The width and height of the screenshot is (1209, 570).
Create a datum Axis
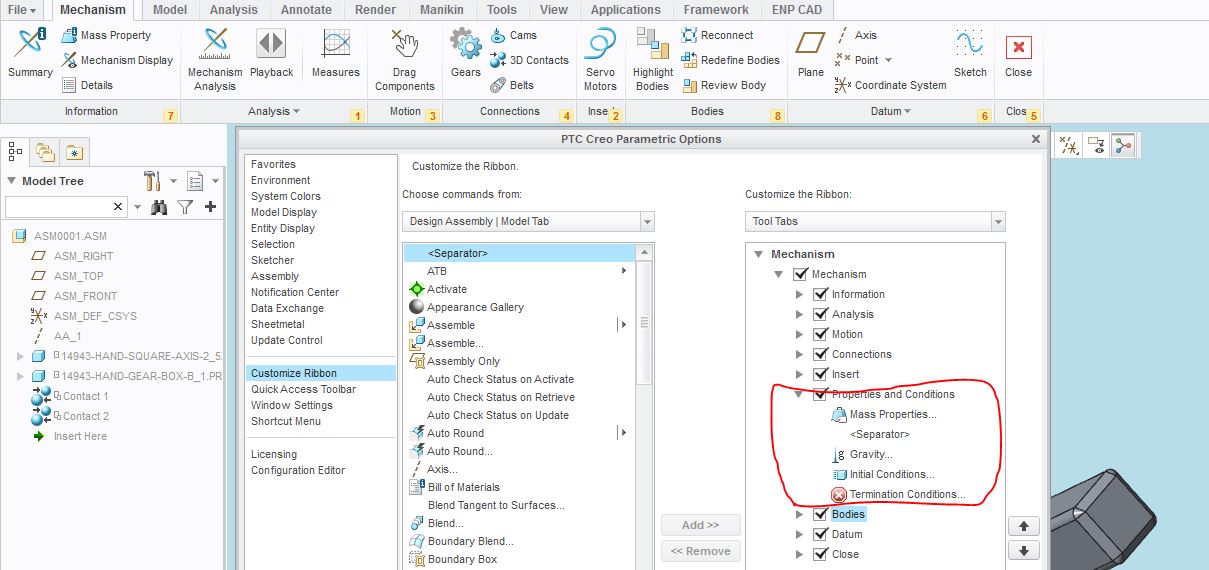[x=856, y=35]
